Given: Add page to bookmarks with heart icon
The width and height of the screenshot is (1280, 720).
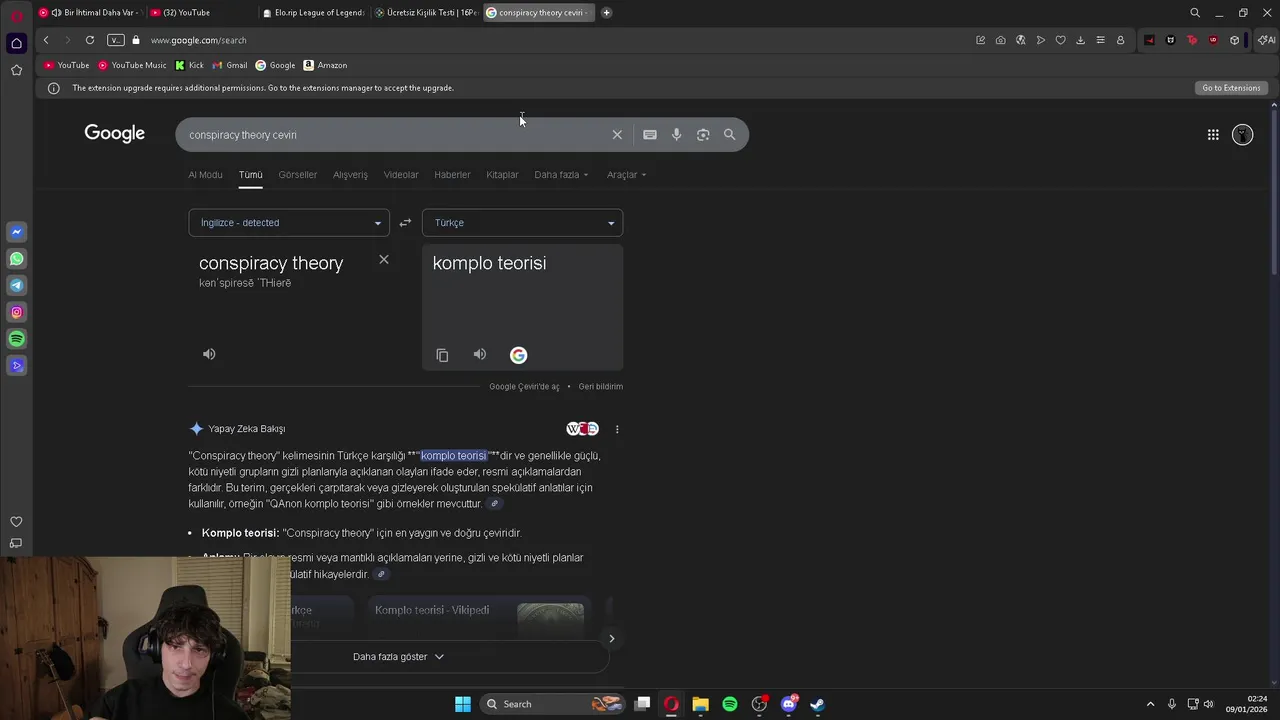Looking at the screenshot, I should [x=1060, y=40].
